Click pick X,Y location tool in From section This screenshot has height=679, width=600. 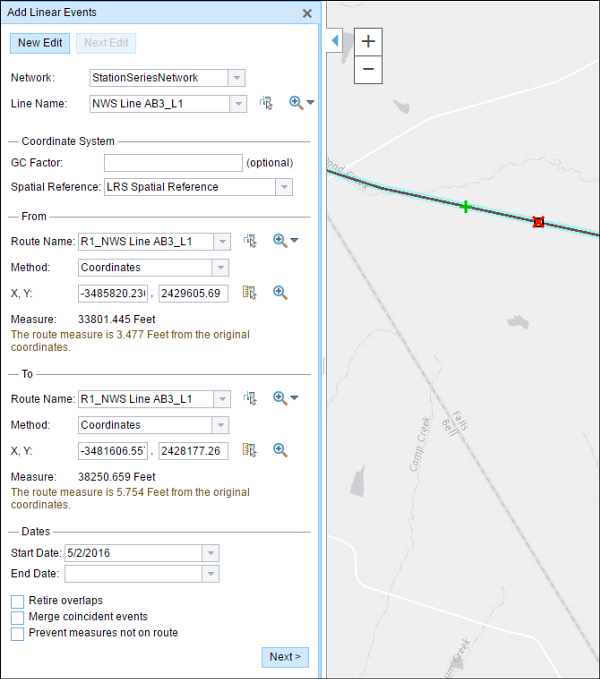click(250, 293)
